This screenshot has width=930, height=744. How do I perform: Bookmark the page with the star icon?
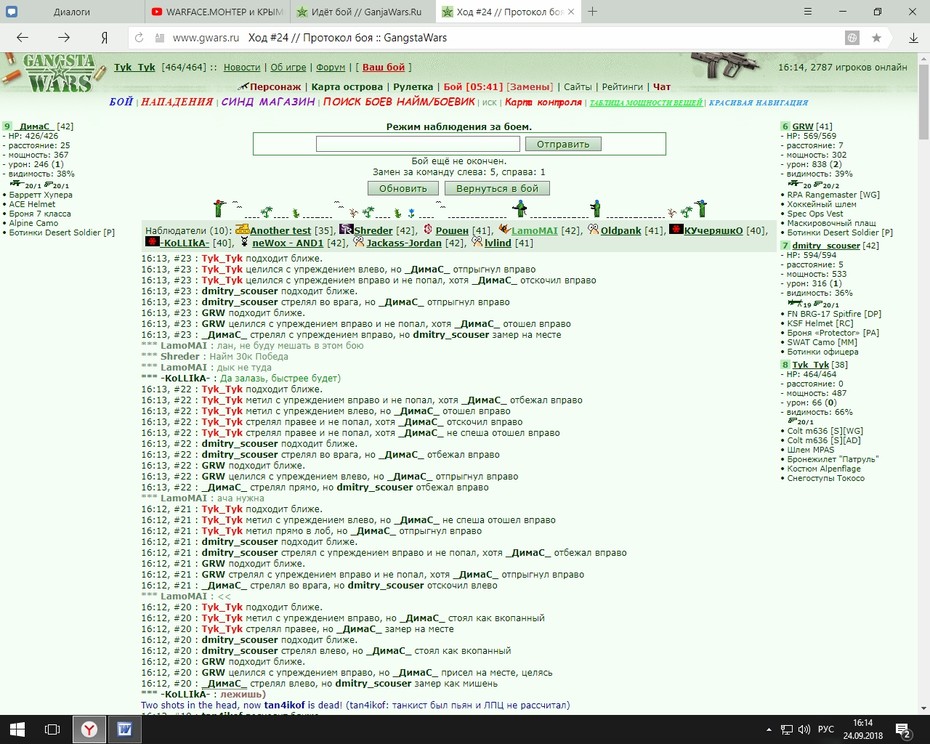876,38
